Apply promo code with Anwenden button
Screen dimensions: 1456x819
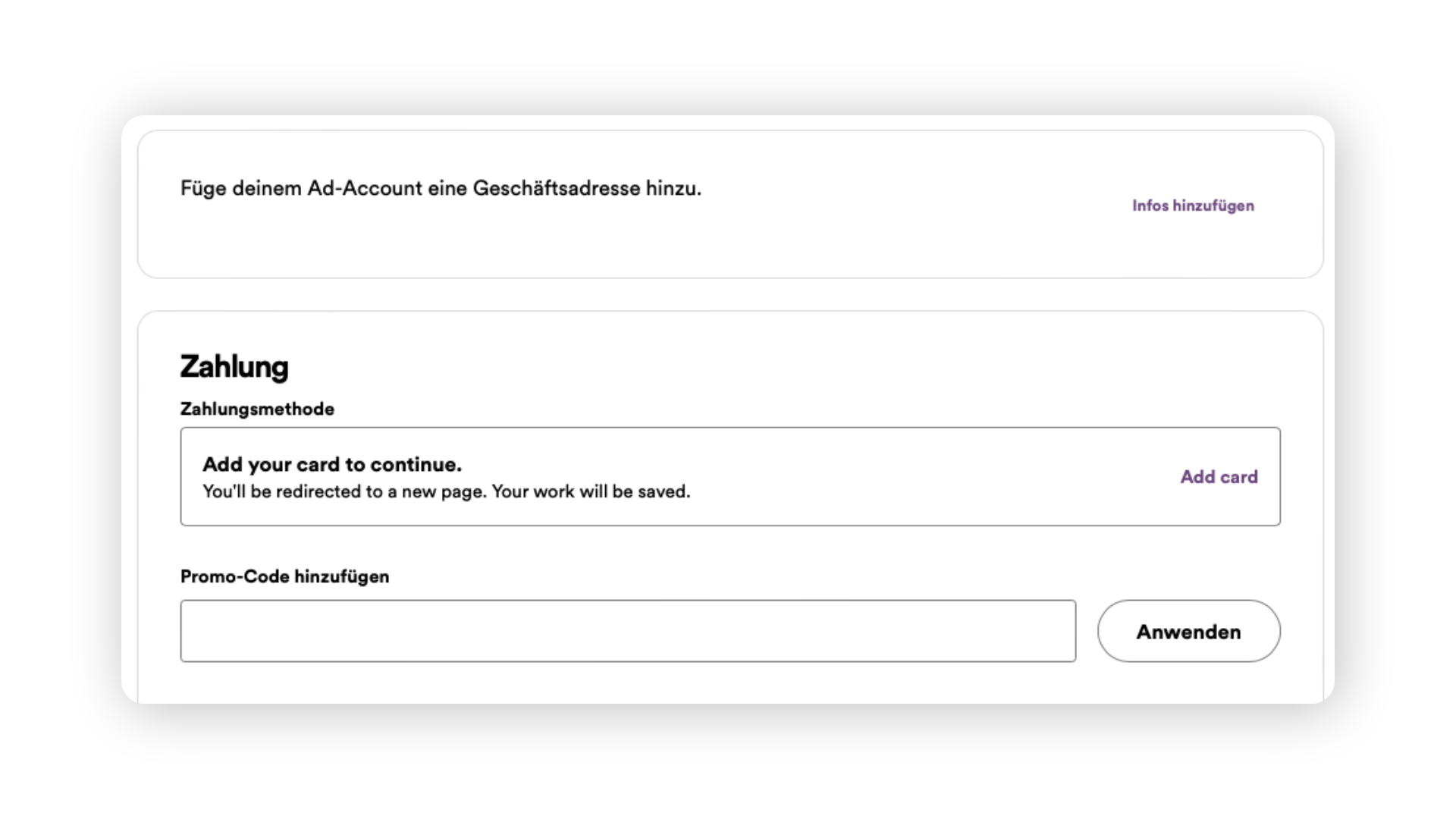[1188, 631]
